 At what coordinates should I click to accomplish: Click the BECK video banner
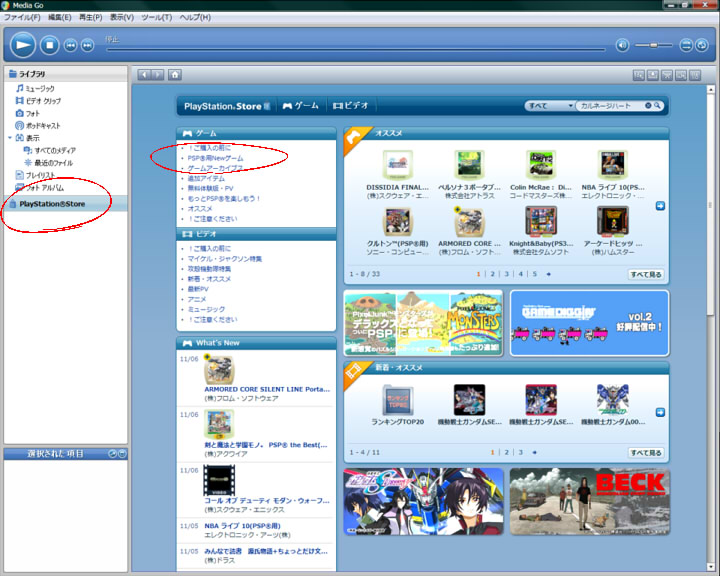click(x=589, y=502)
